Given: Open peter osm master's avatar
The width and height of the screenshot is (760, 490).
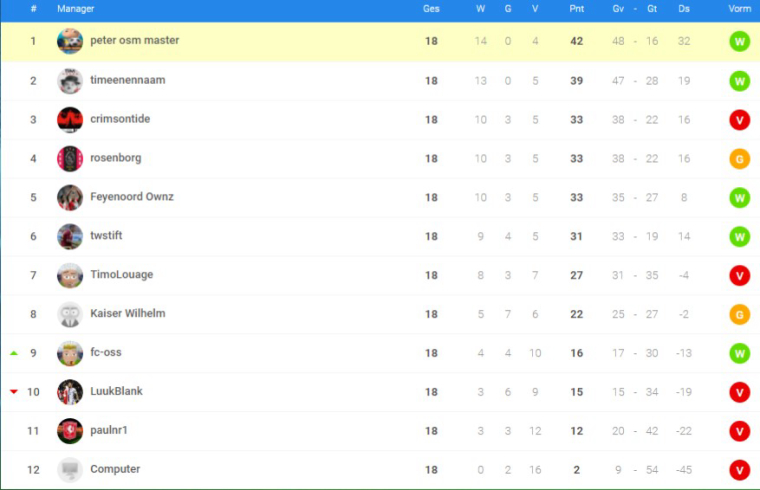Looking at the screenshot, I should (x=70, y=41).
